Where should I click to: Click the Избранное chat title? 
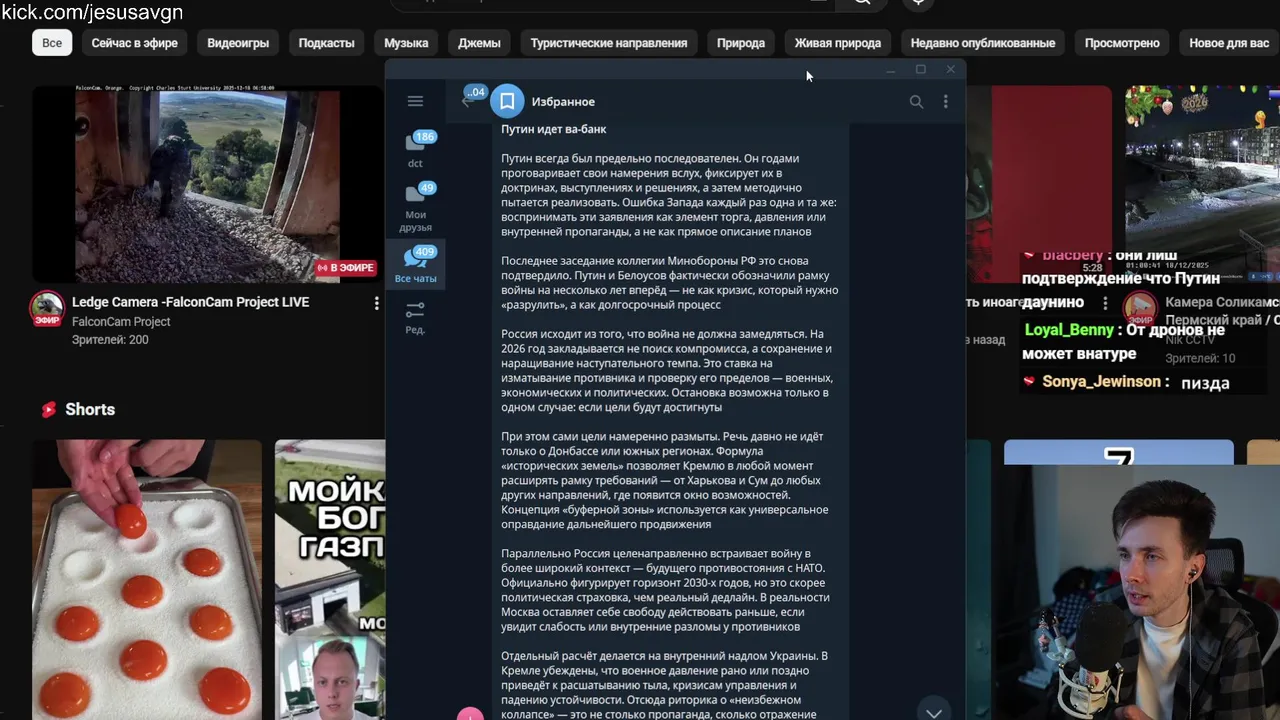tap(563, 101)
